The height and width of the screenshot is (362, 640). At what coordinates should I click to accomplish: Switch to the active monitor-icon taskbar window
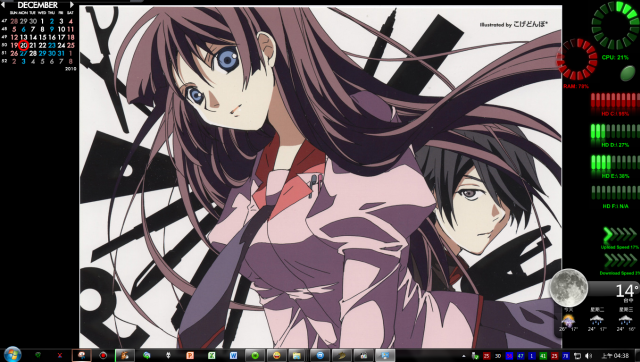[385, 355]
